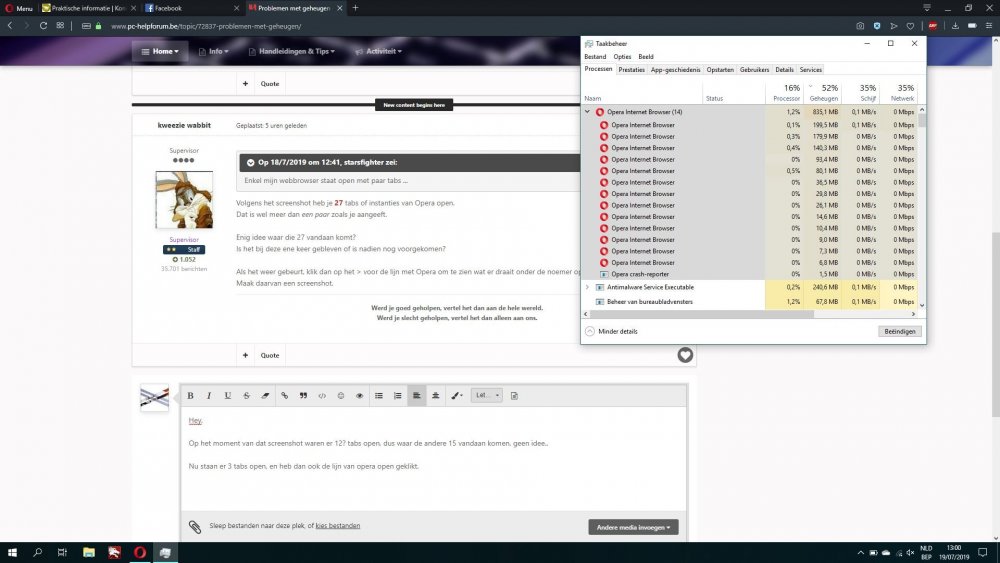Open the Activiteit menu in forum navigation

[379, 51]
